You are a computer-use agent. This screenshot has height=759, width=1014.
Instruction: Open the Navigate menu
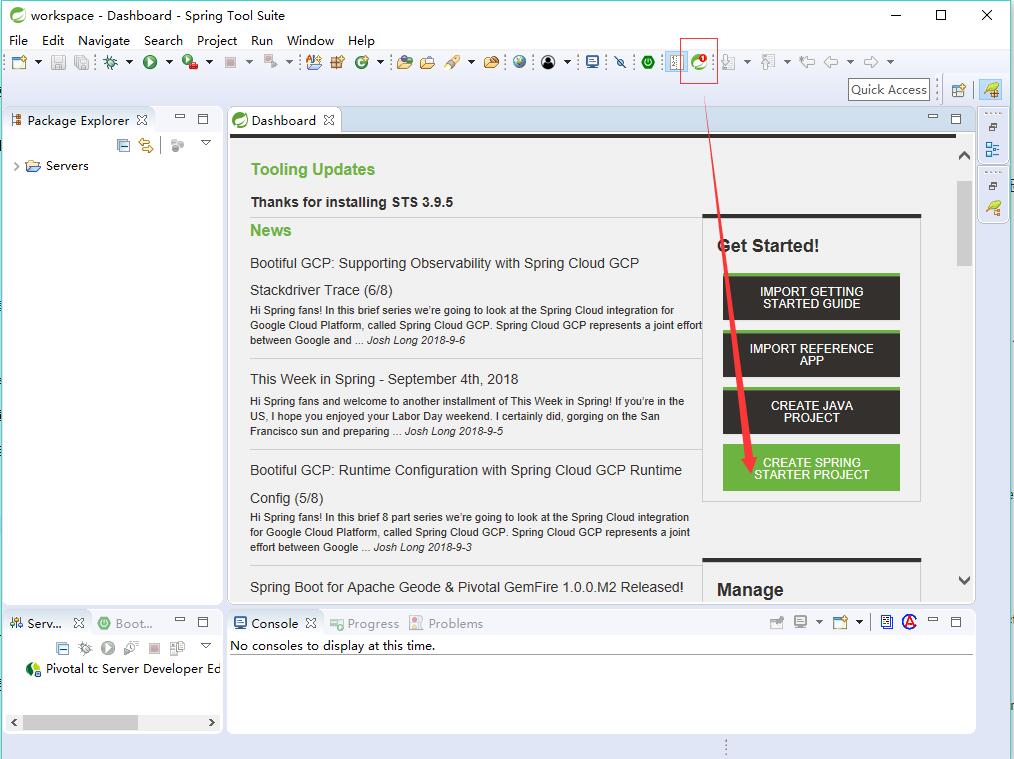tap(104, 40)
